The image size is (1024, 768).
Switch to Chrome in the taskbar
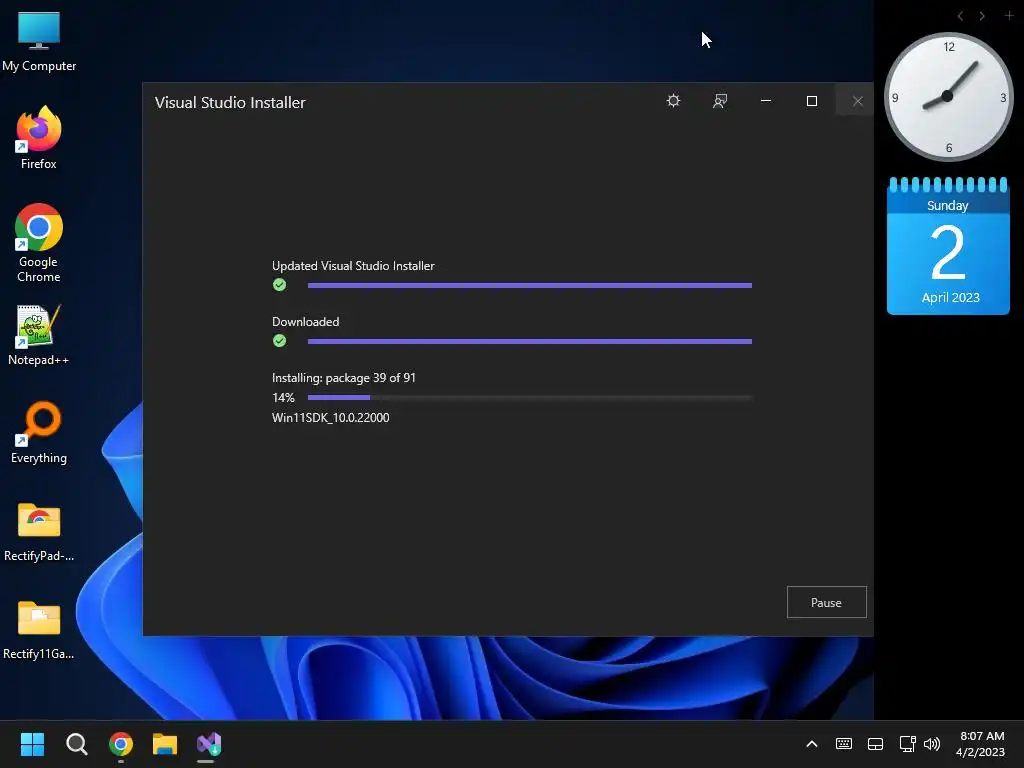[x=121, y=744]
